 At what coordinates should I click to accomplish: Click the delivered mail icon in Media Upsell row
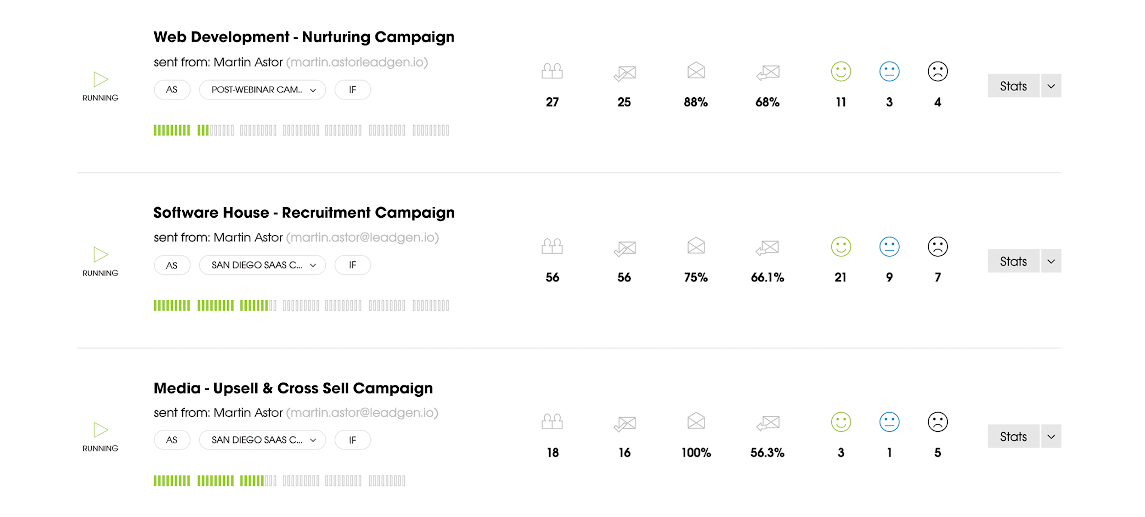coord(624,422)
